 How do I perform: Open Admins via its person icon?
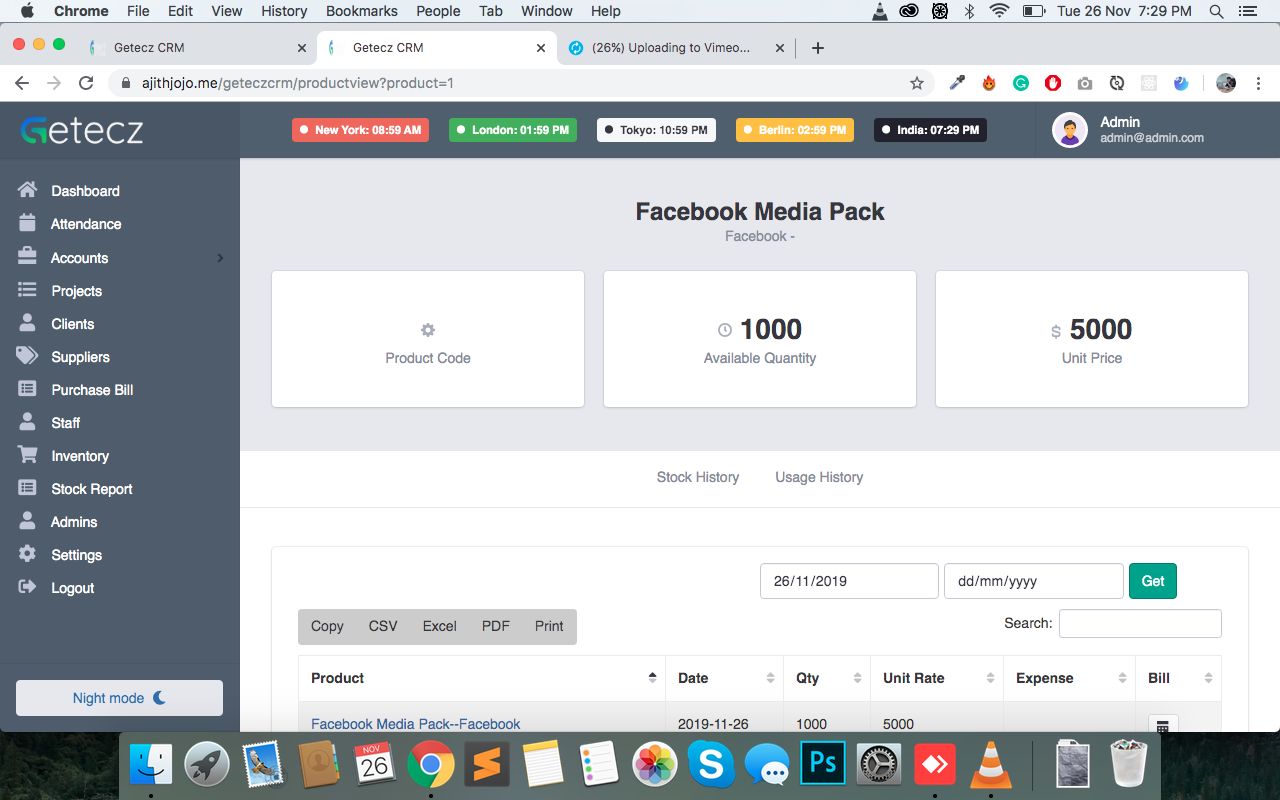tap(28, 521)
